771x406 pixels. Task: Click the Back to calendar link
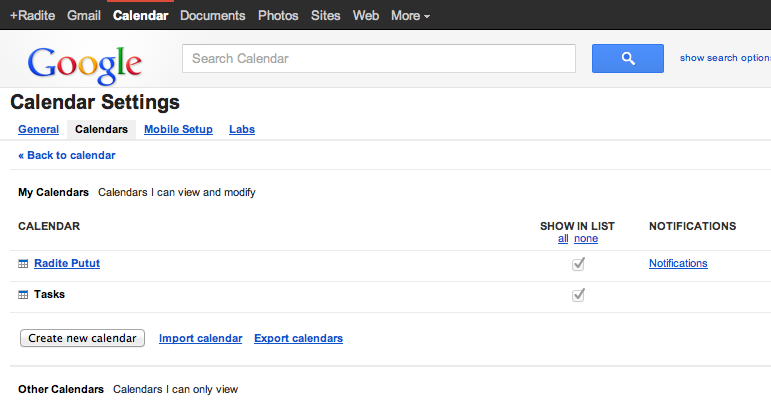tap(67, 155)
